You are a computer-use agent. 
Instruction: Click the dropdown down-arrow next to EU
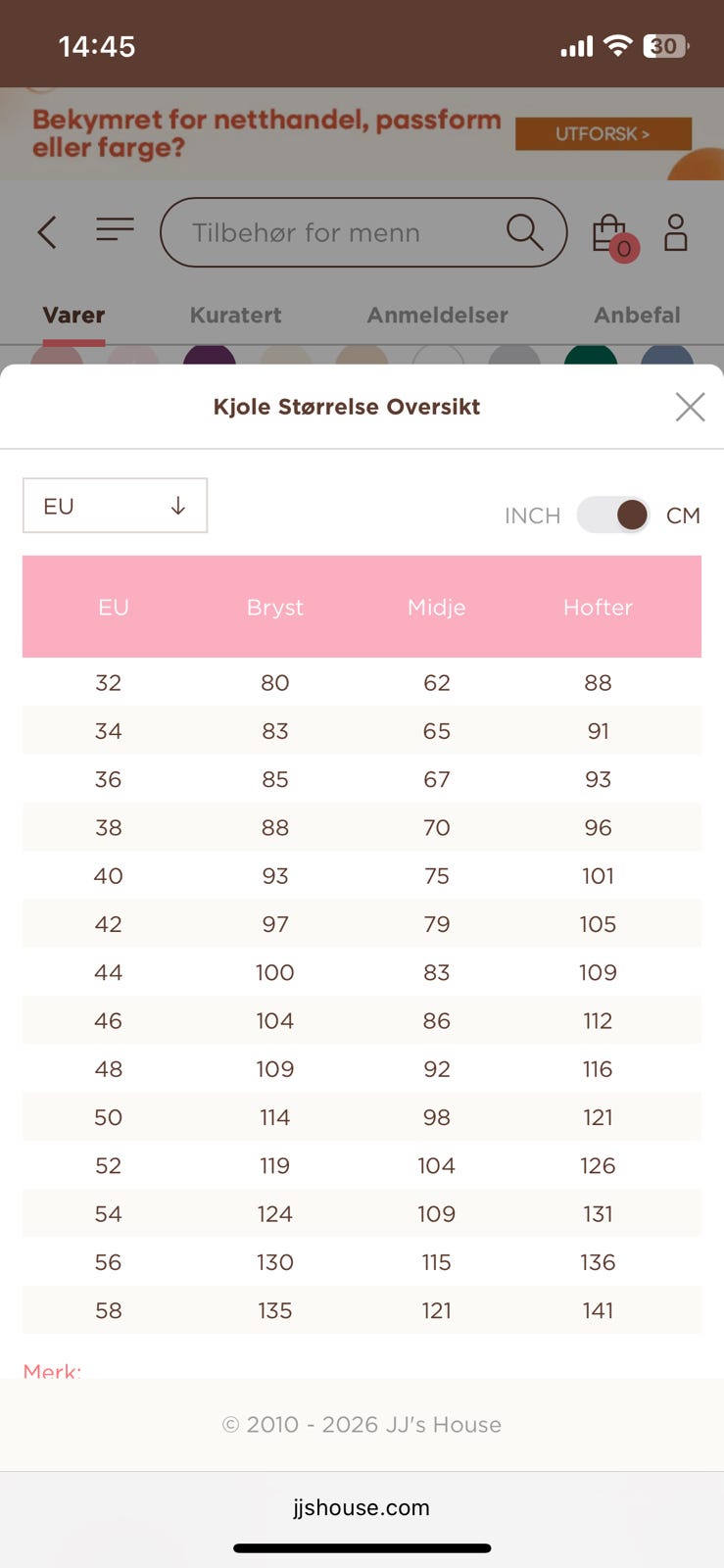tap(178, 506)
